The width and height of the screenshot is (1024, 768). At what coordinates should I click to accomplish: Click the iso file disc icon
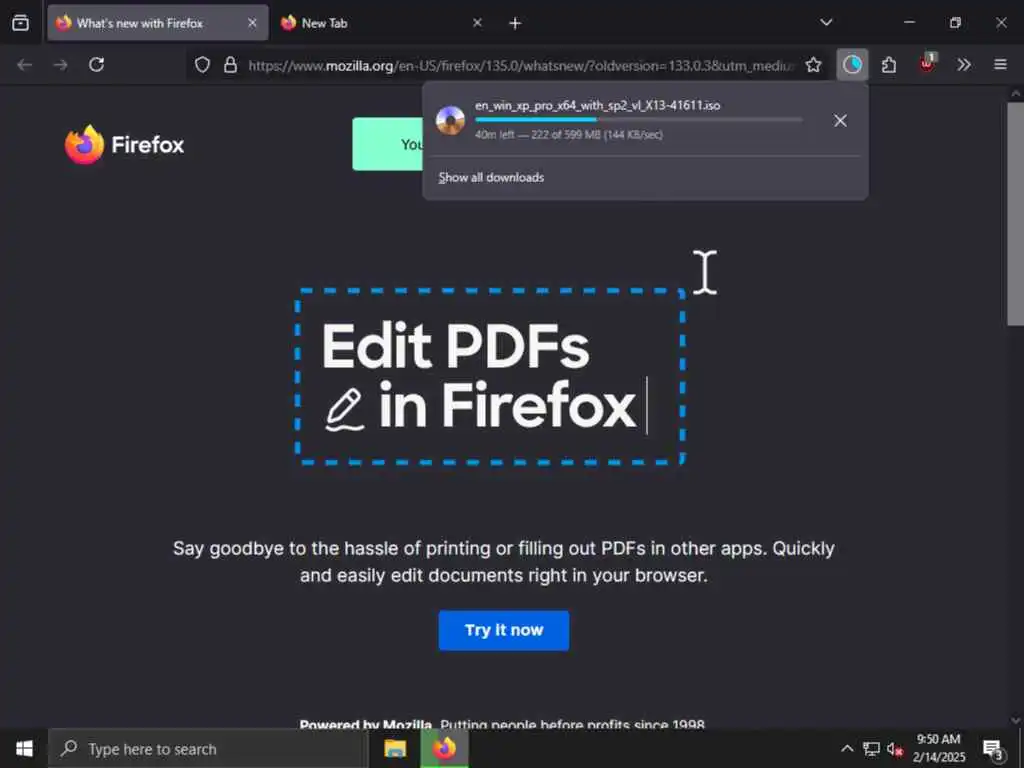pyautogui.click(x=450, y=120)
